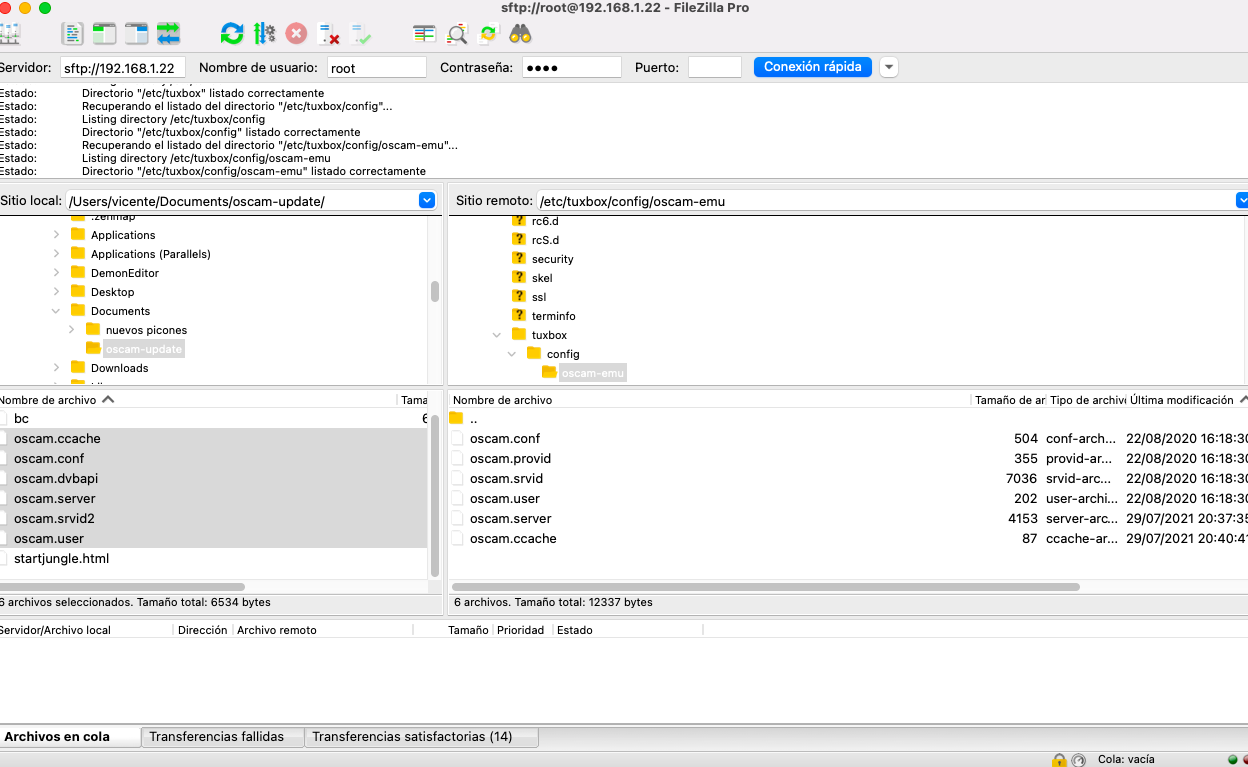Screen dimensions: 1248x767
Task: Click the Conexión rápida button
Action: pyautogui.click(x=812, y=67)
